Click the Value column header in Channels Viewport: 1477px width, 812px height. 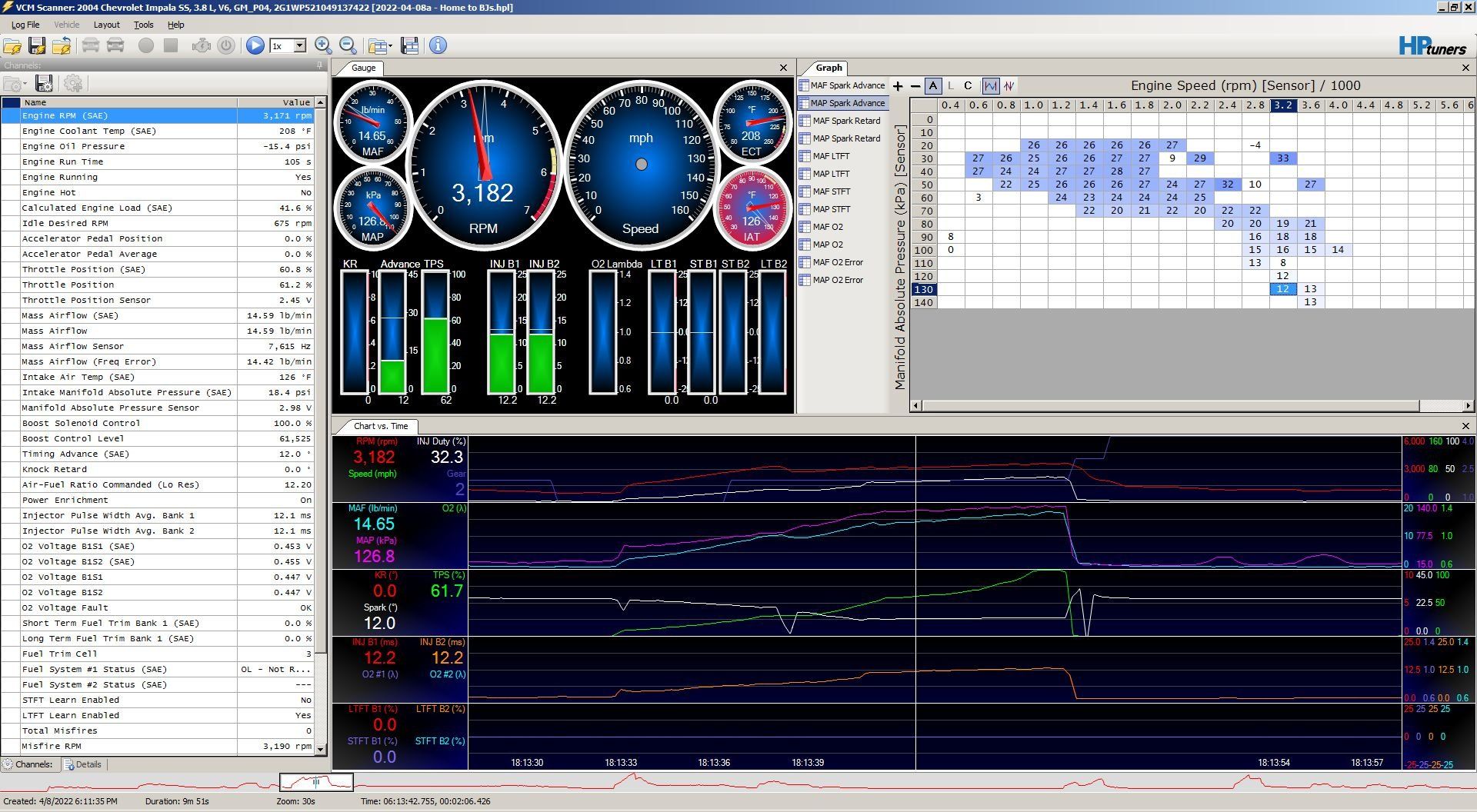click(276, 102)
